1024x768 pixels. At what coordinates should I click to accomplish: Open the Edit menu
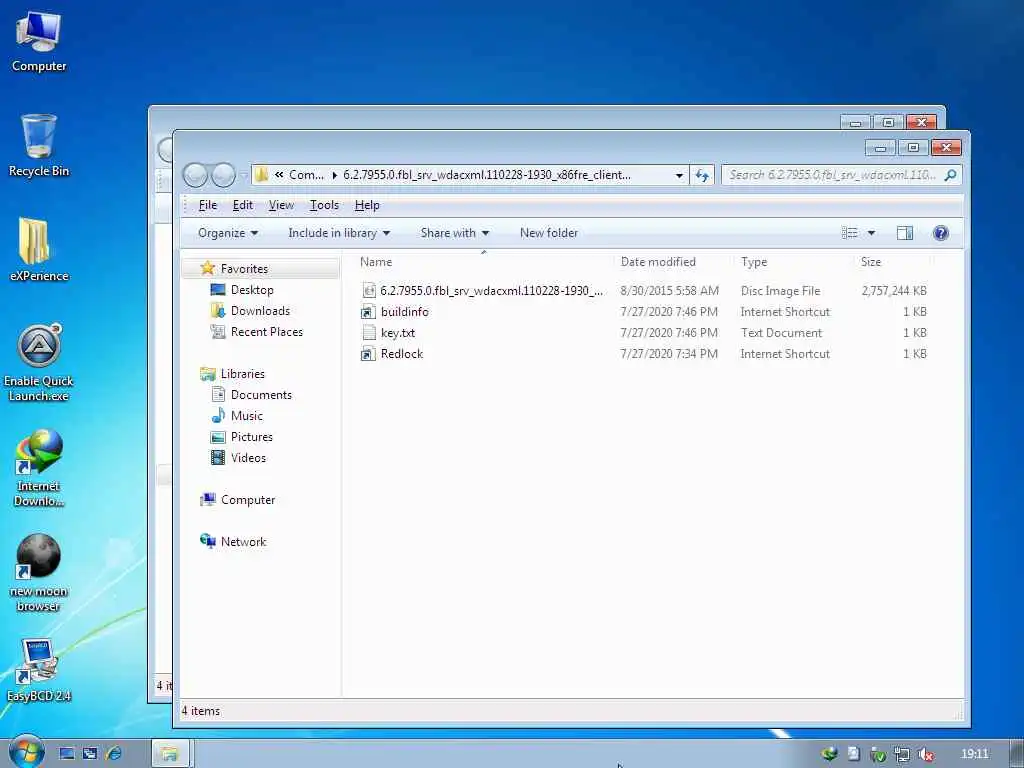click(242, 205)
